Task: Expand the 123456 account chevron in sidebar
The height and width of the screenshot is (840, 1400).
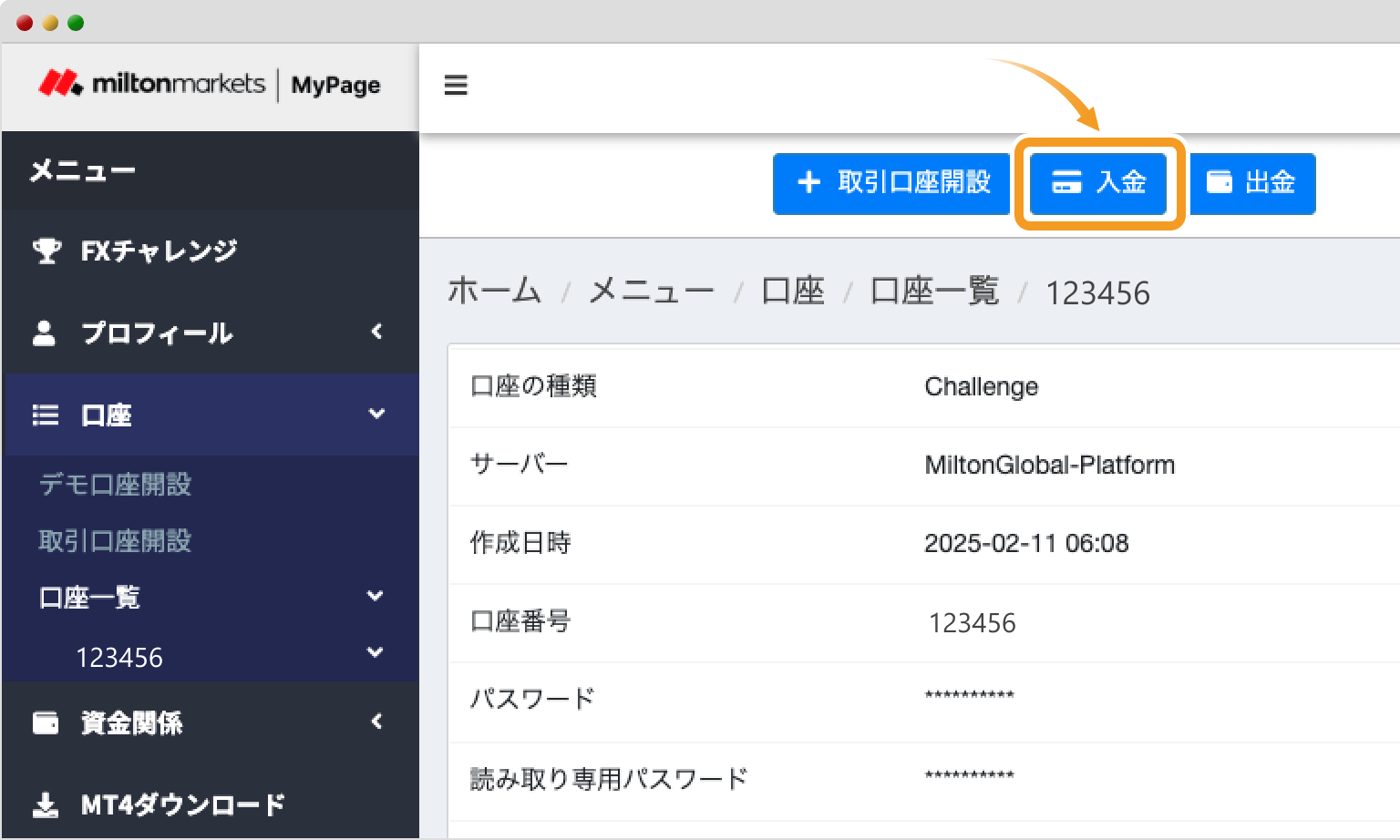Action: tap(375, 652)
